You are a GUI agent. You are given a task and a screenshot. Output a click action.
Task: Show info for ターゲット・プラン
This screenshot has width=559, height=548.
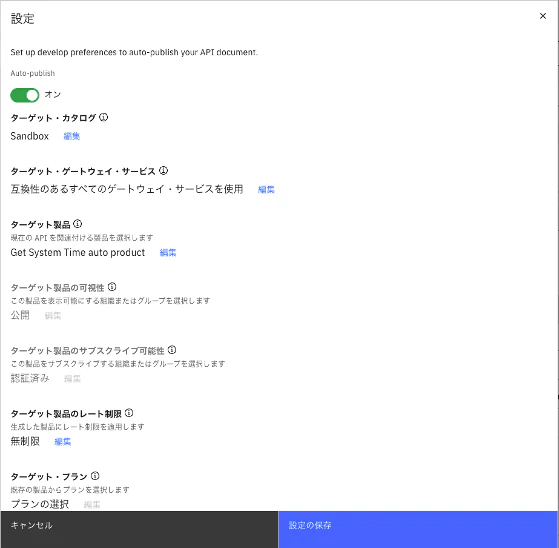tap(95, 476)
